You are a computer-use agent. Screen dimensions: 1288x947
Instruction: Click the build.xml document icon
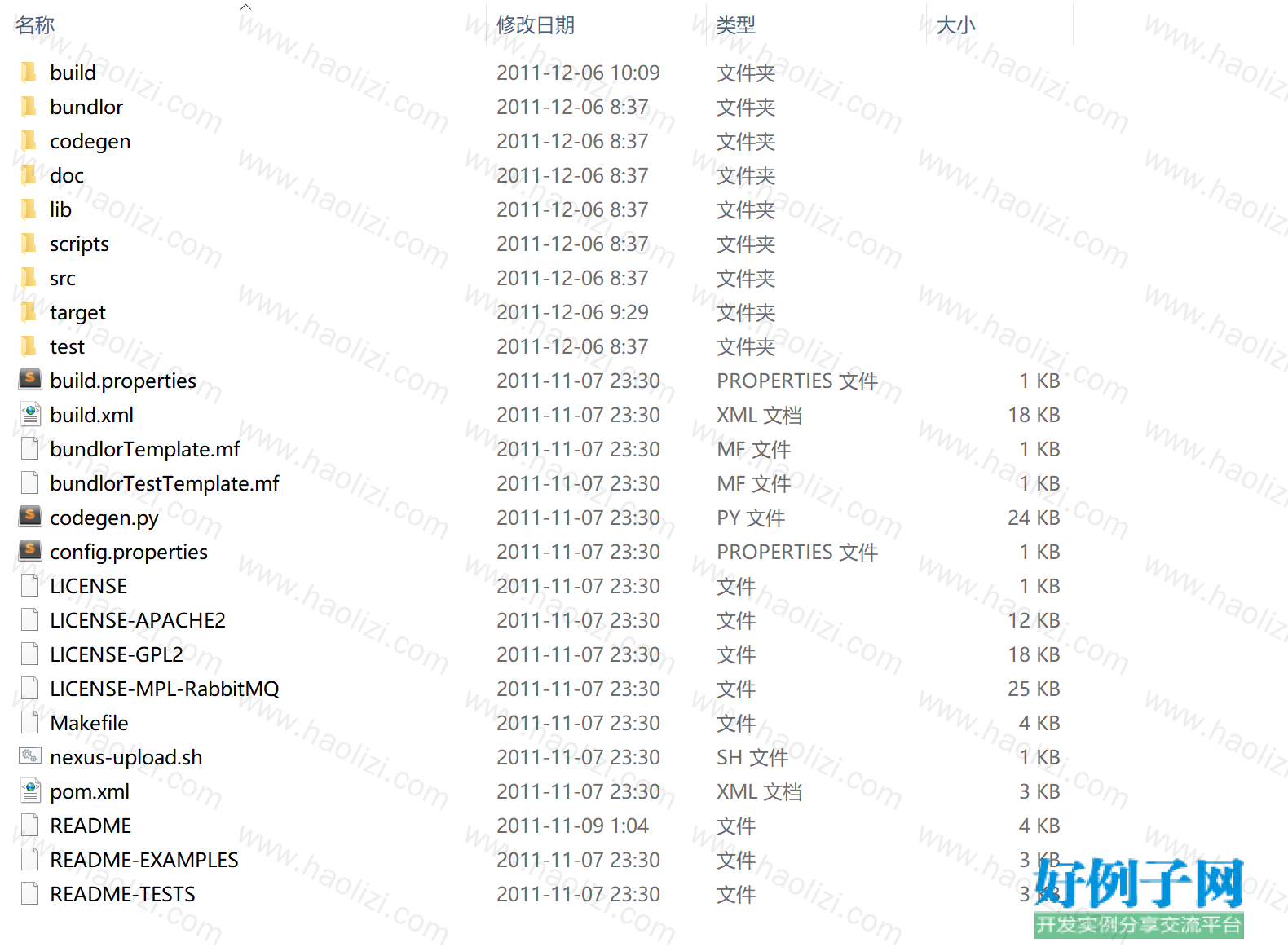pyautogui.click(x=30, y=414)
